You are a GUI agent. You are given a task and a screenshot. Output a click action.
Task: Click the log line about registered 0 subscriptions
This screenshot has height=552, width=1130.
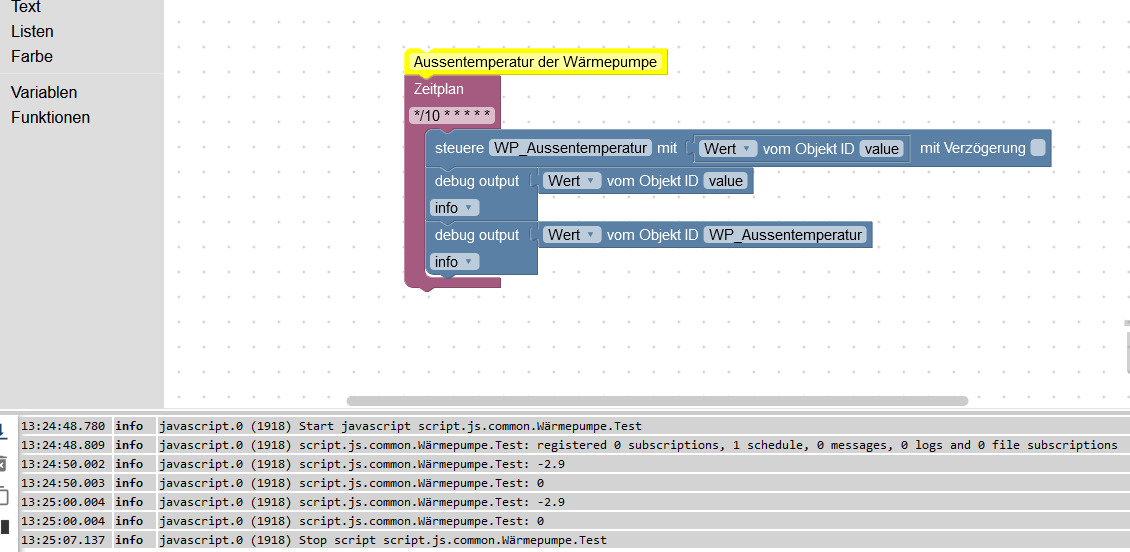(x=638, y=445)
